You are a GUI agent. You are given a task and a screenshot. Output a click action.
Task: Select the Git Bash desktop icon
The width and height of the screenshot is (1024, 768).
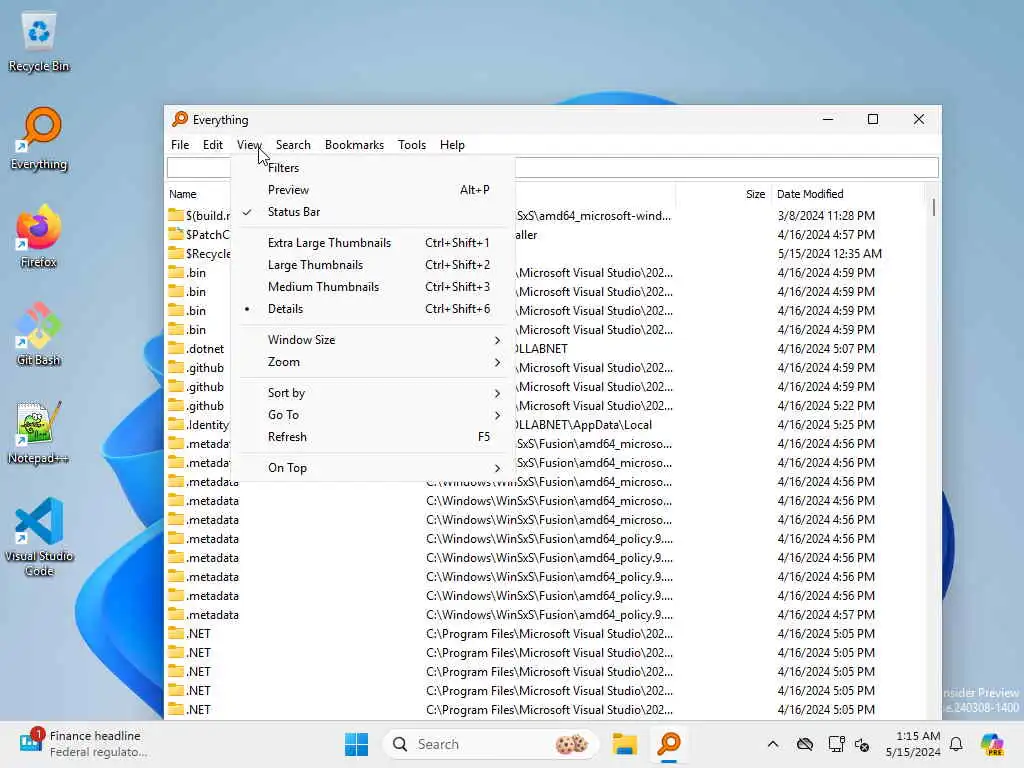[x=39, y=334]
